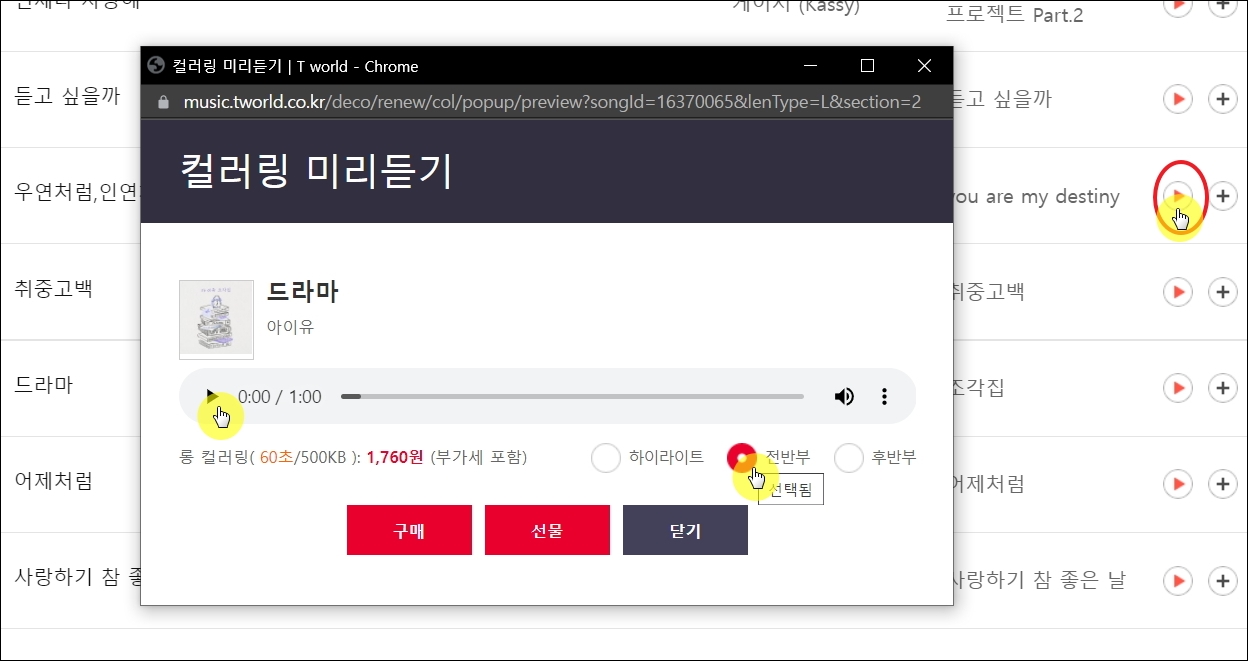Click song title 드라마 in background list
This screenshot has height=661, width=1248.
click(x=43, y=386)
